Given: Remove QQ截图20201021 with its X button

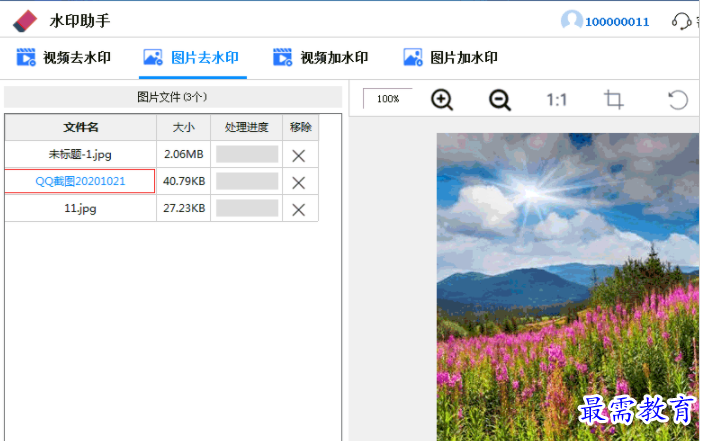Looking at the screenshot, I should coord(299,183).
